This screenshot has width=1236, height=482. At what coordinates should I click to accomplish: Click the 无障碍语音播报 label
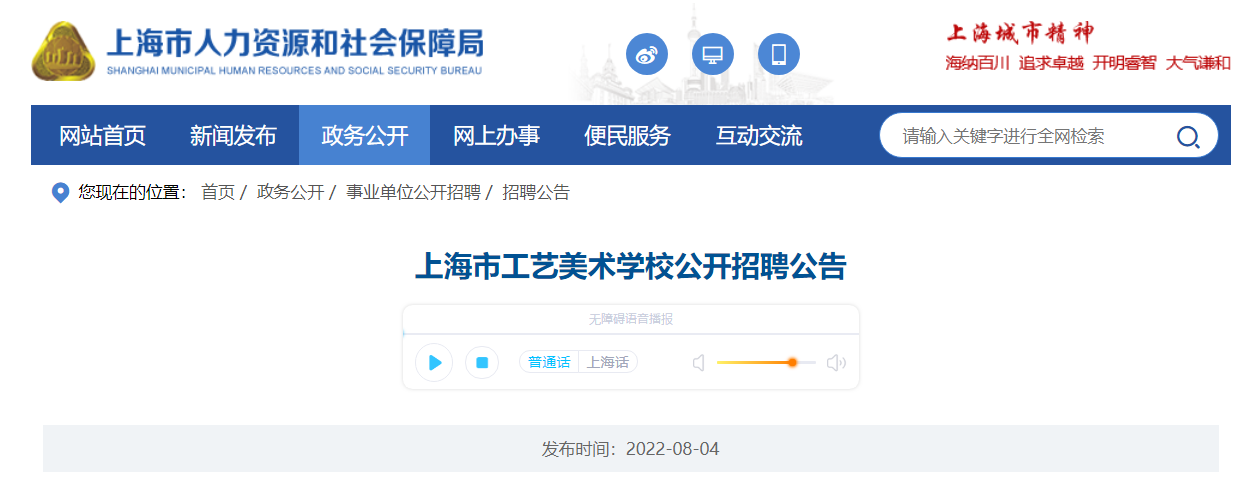click(x=630, y=319)
